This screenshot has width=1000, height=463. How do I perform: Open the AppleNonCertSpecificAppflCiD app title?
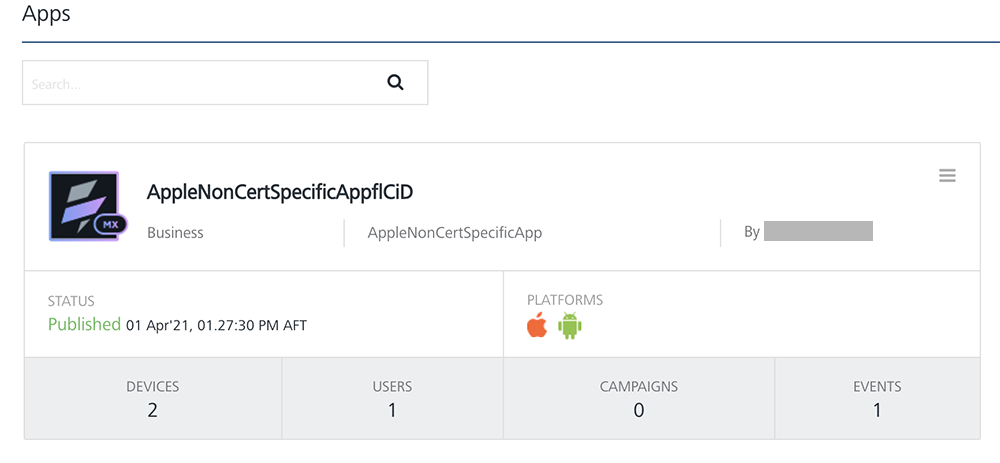click(280, 192)
